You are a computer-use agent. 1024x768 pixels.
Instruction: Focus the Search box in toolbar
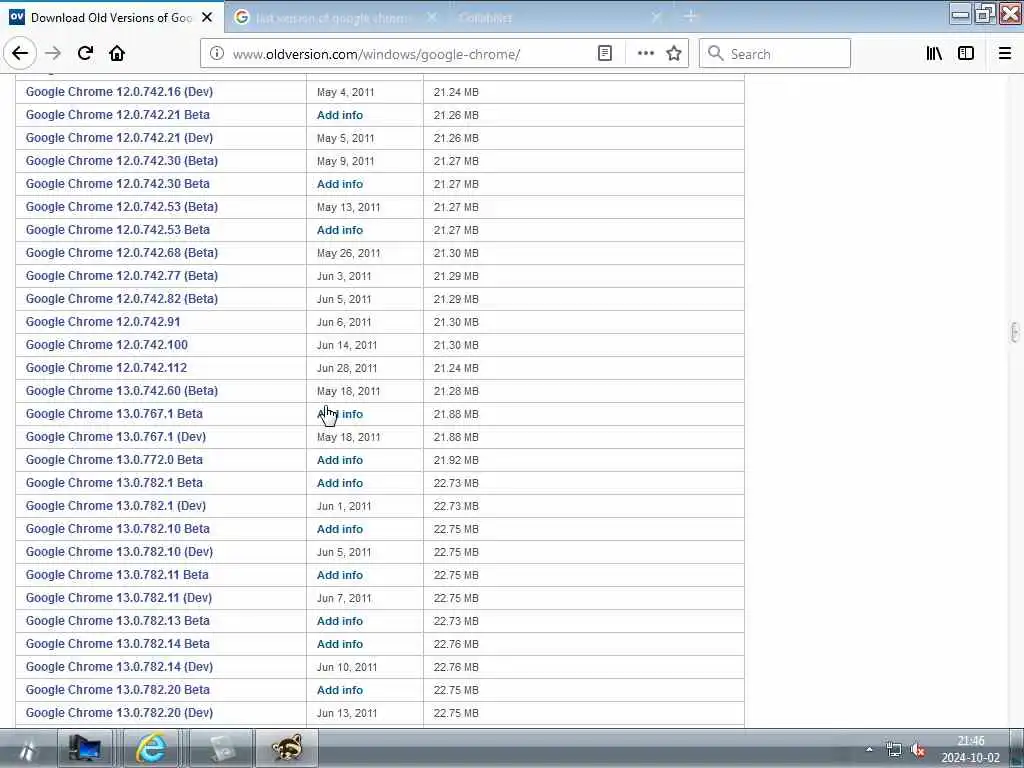click(775, 54)
